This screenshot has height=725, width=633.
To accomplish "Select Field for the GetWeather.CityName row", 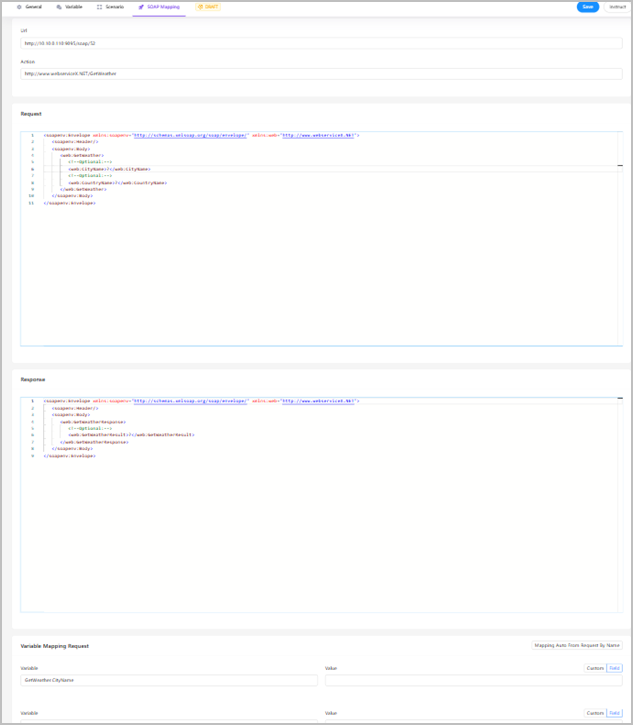I will 614,668.
